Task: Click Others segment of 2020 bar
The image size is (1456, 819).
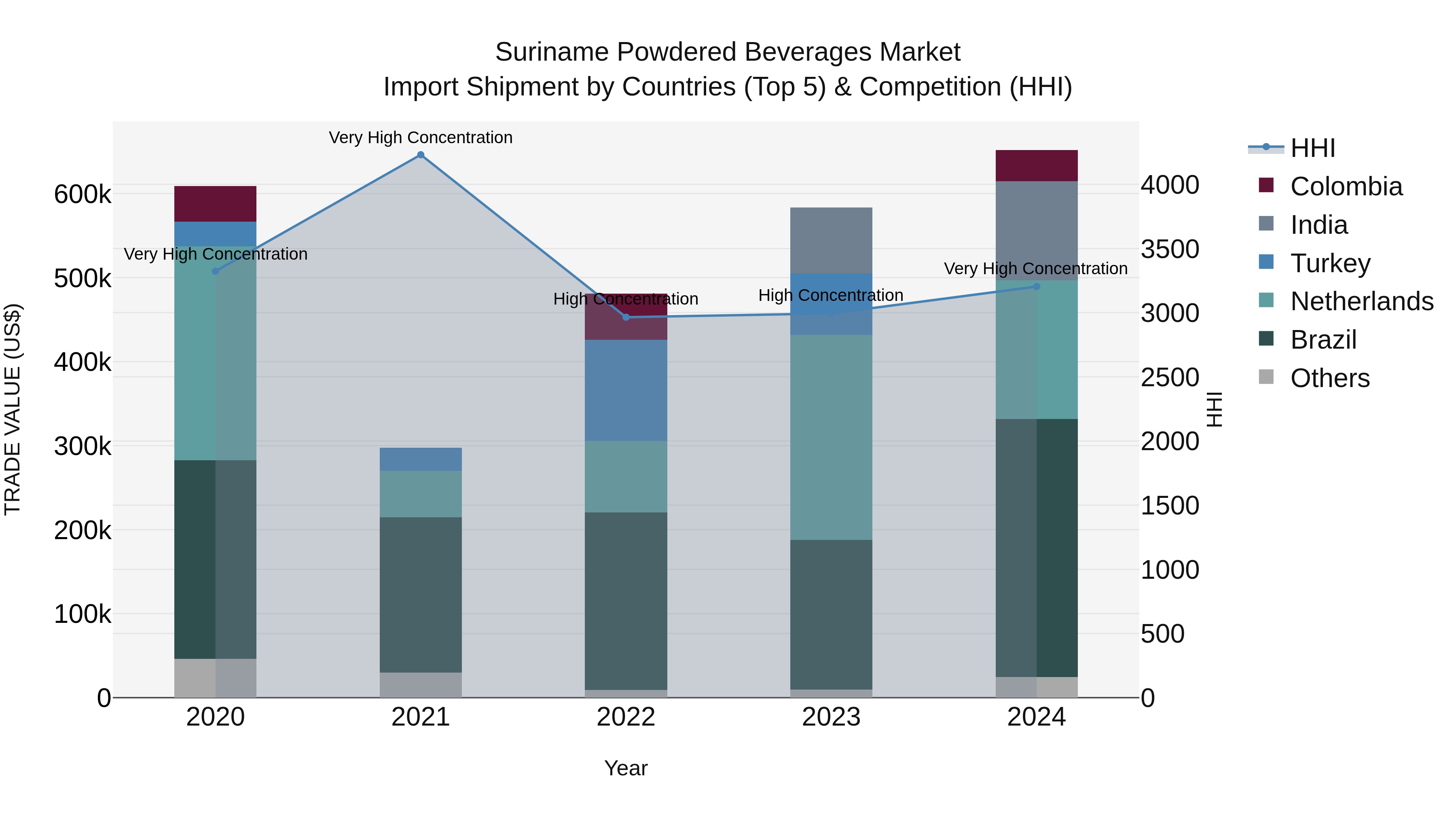Action: pos(215,678)
